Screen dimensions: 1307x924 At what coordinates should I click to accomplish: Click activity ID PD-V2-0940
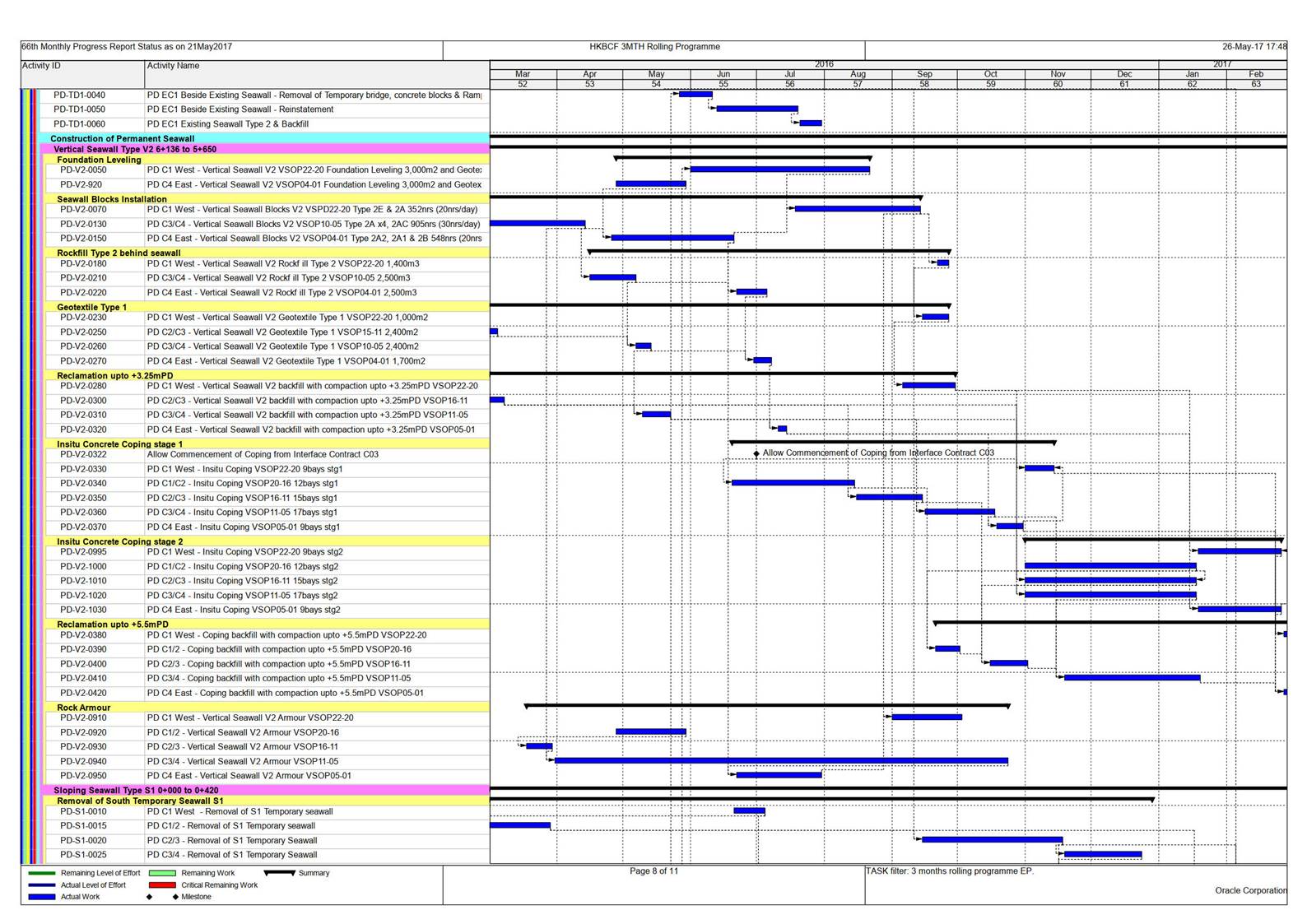[83, 761]
